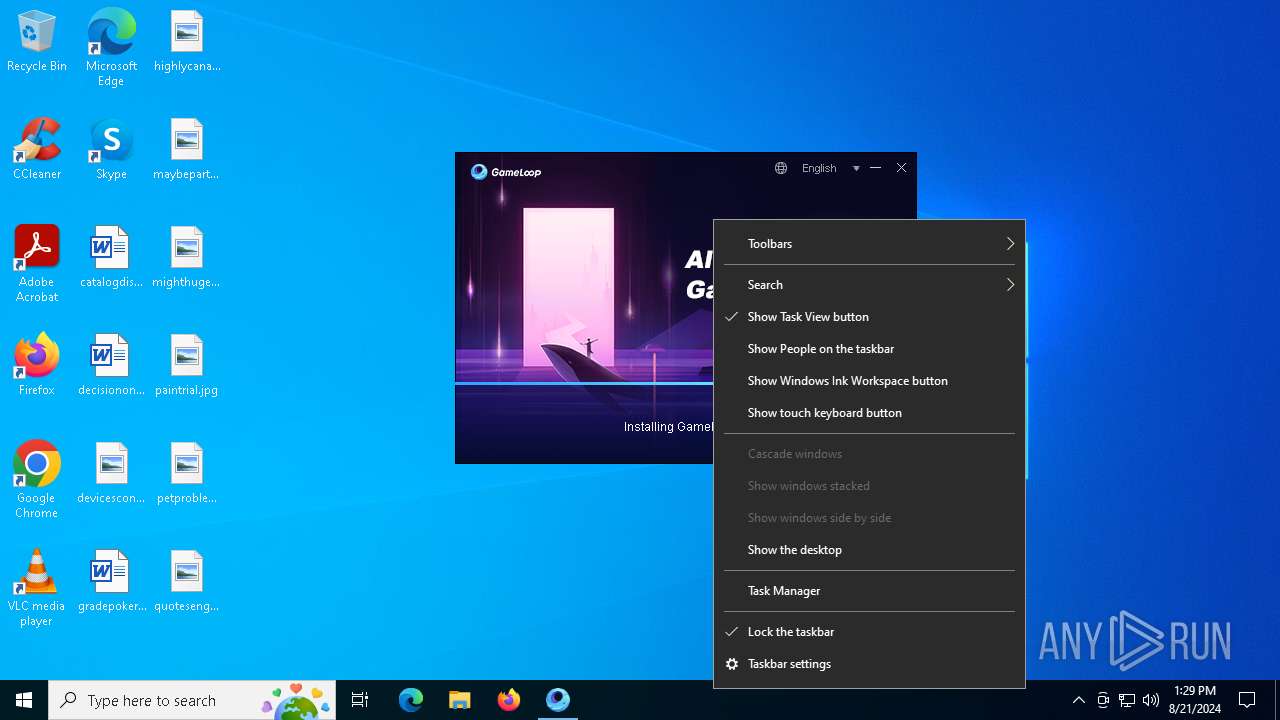Open the volume control in system tray
The image size is (1280, 720).
pyautogui.click(x=1151, y=700)
